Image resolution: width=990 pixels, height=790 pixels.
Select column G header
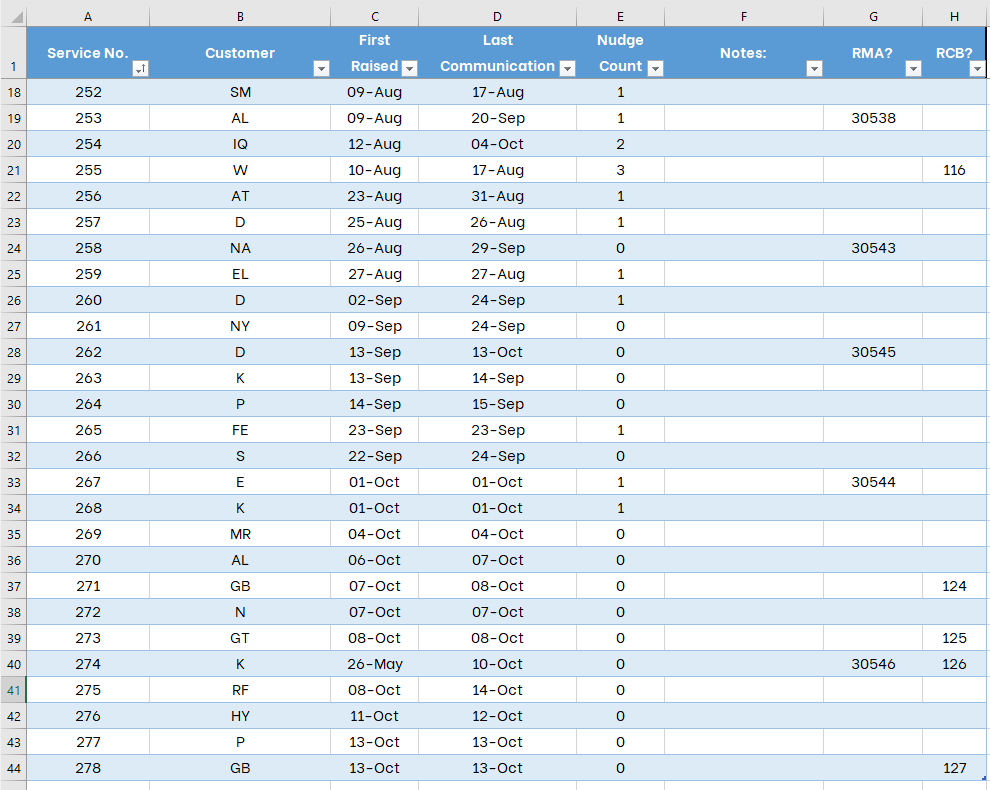tap(873, 17)
